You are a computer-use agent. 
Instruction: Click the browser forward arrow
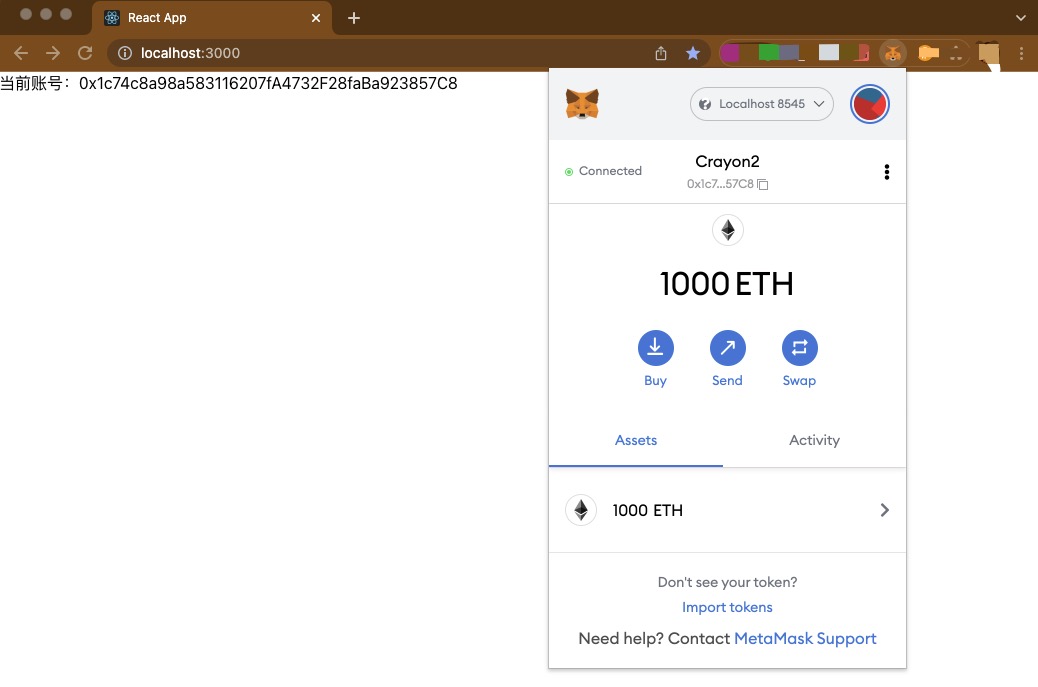(53, 53)
